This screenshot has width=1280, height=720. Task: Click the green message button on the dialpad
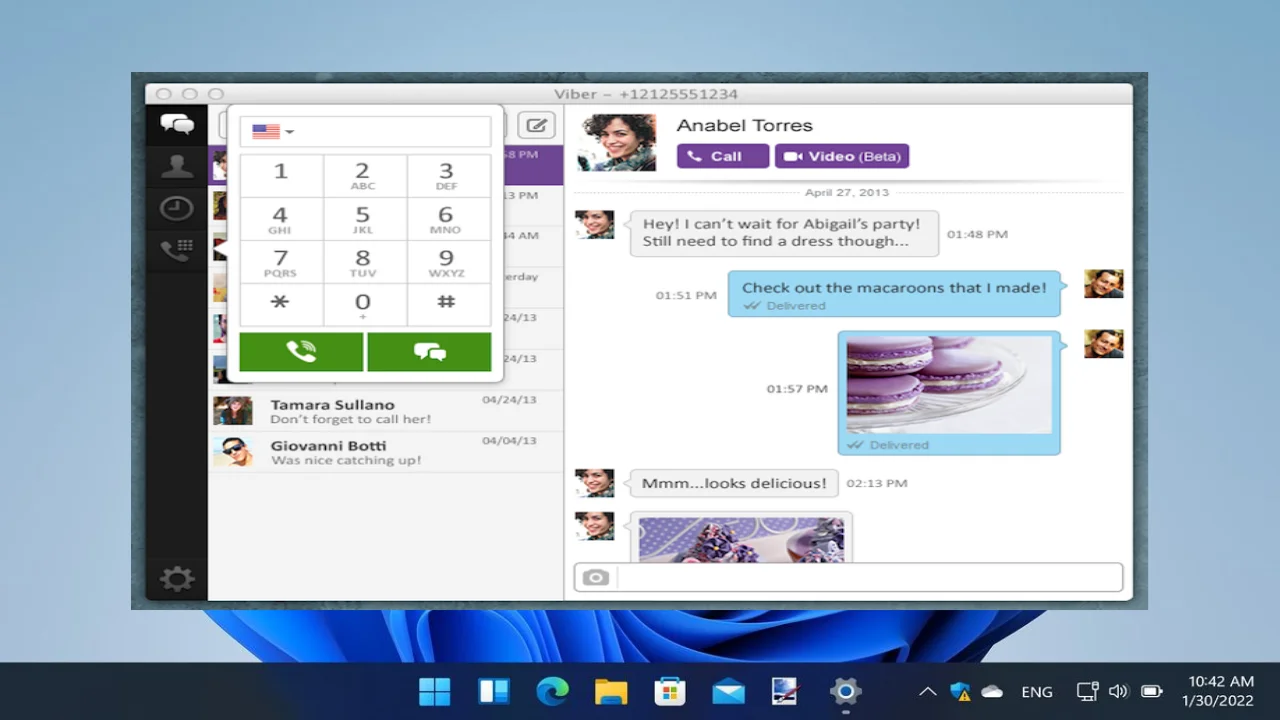(429, 352)
